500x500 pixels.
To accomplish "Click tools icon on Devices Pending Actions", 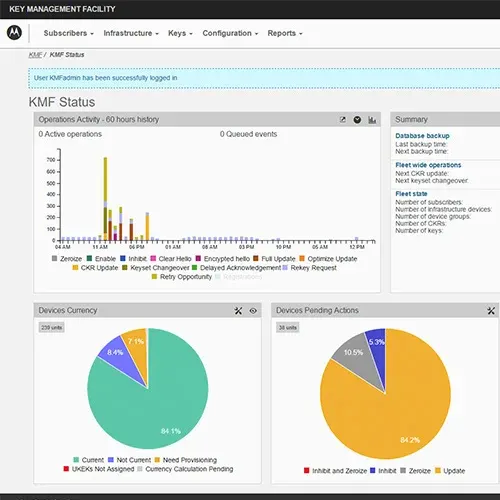I will coord(491,311).
